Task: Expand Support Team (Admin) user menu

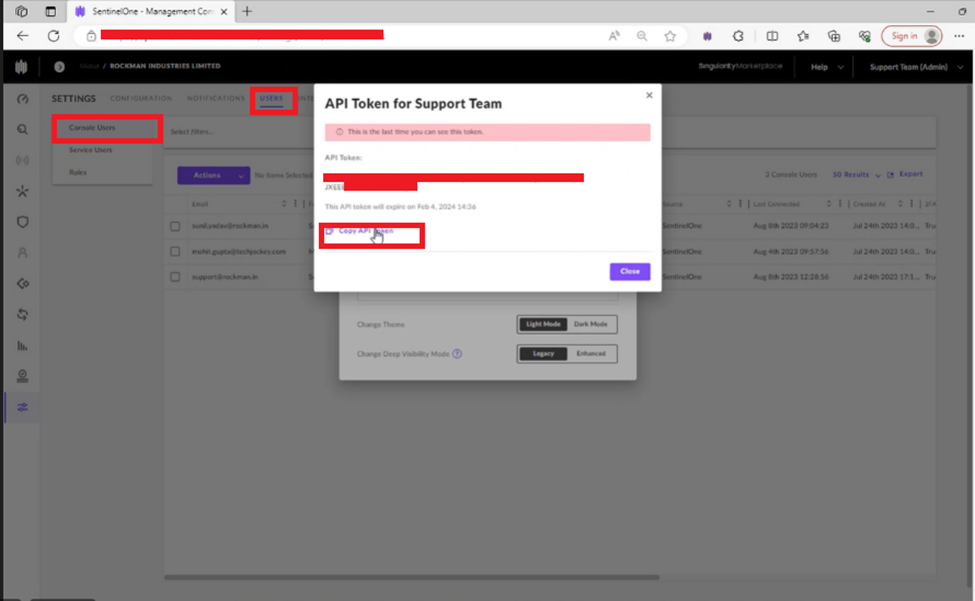Action: [916, 67]
